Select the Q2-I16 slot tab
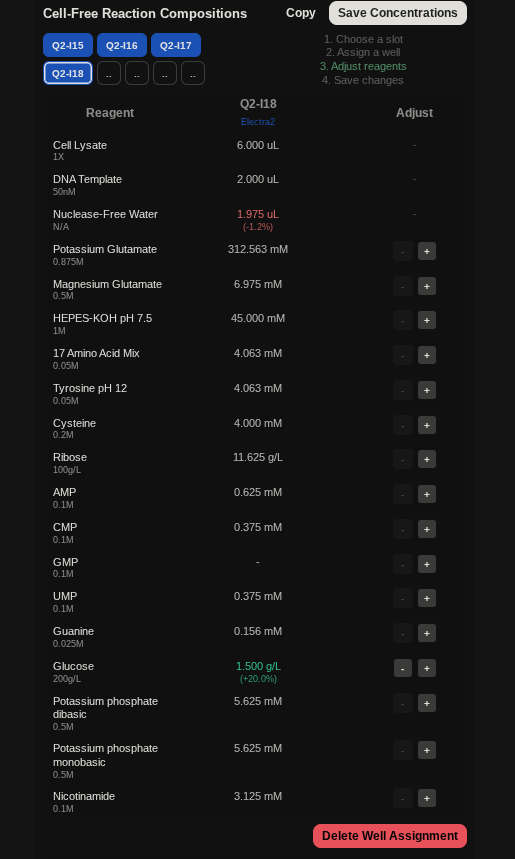 coord(122,45)
